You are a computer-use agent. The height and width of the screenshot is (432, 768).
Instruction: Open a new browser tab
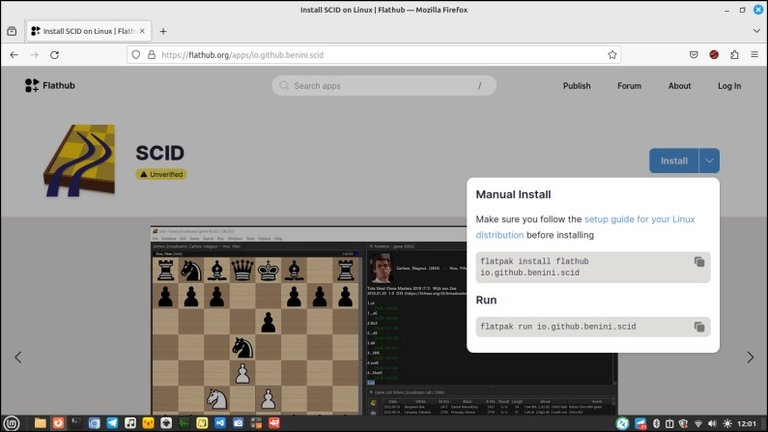(x=163, y=31)
